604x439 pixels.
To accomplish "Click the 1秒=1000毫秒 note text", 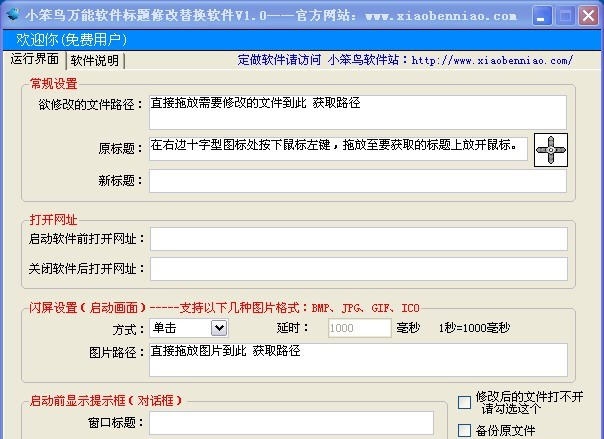I will pyautogui.click(x=474, y=328).
